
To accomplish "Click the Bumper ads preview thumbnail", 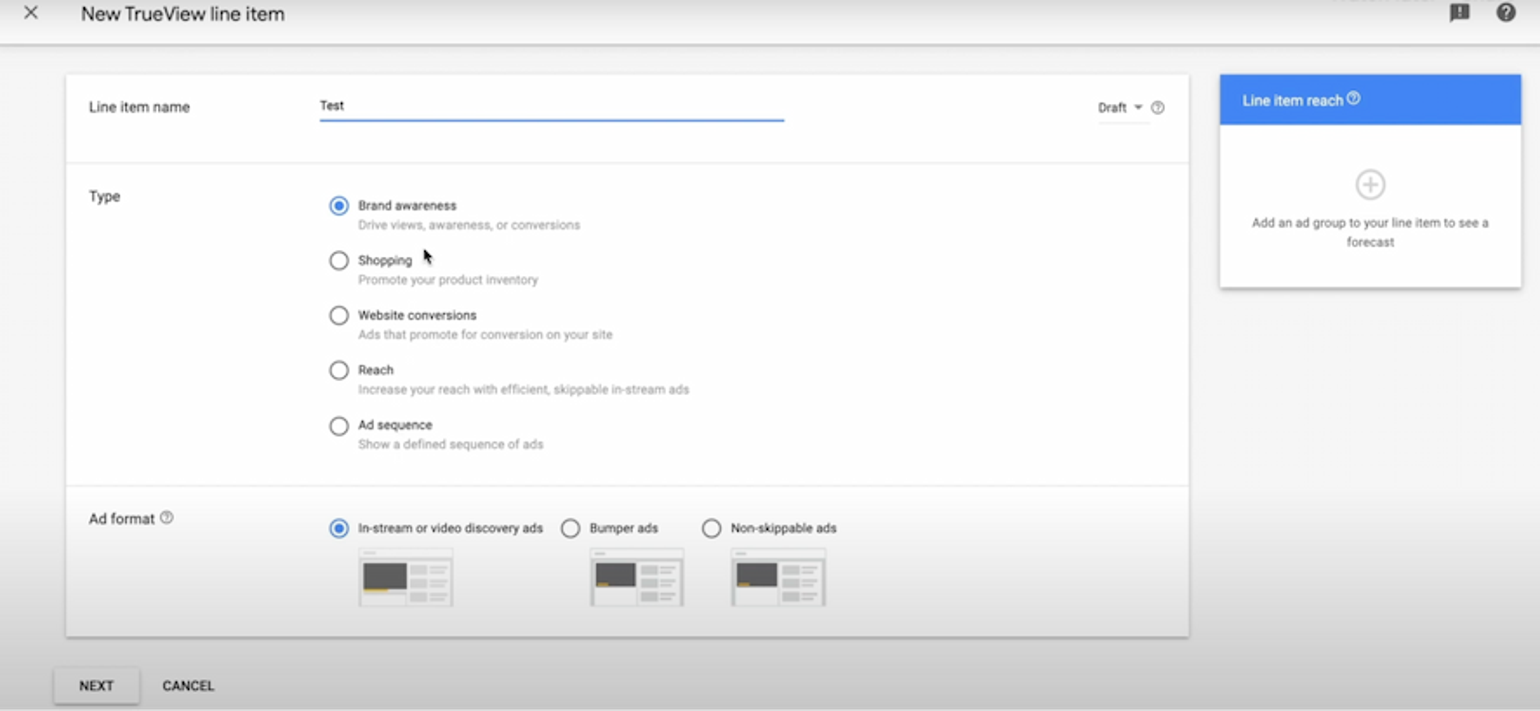I will [x=637, y=577].
